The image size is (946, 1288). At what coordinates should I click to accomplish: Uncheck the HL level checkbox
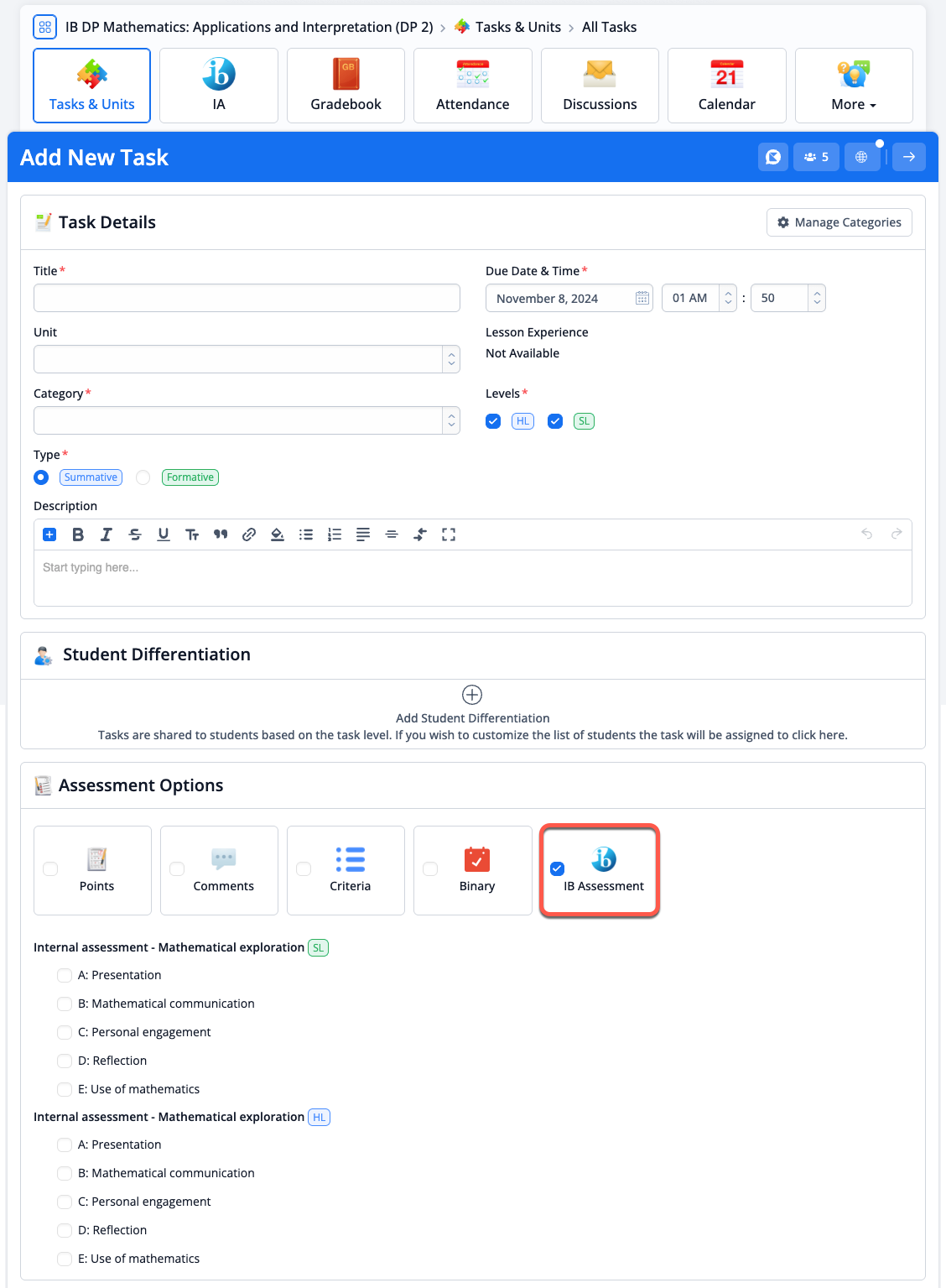point(493,421)
